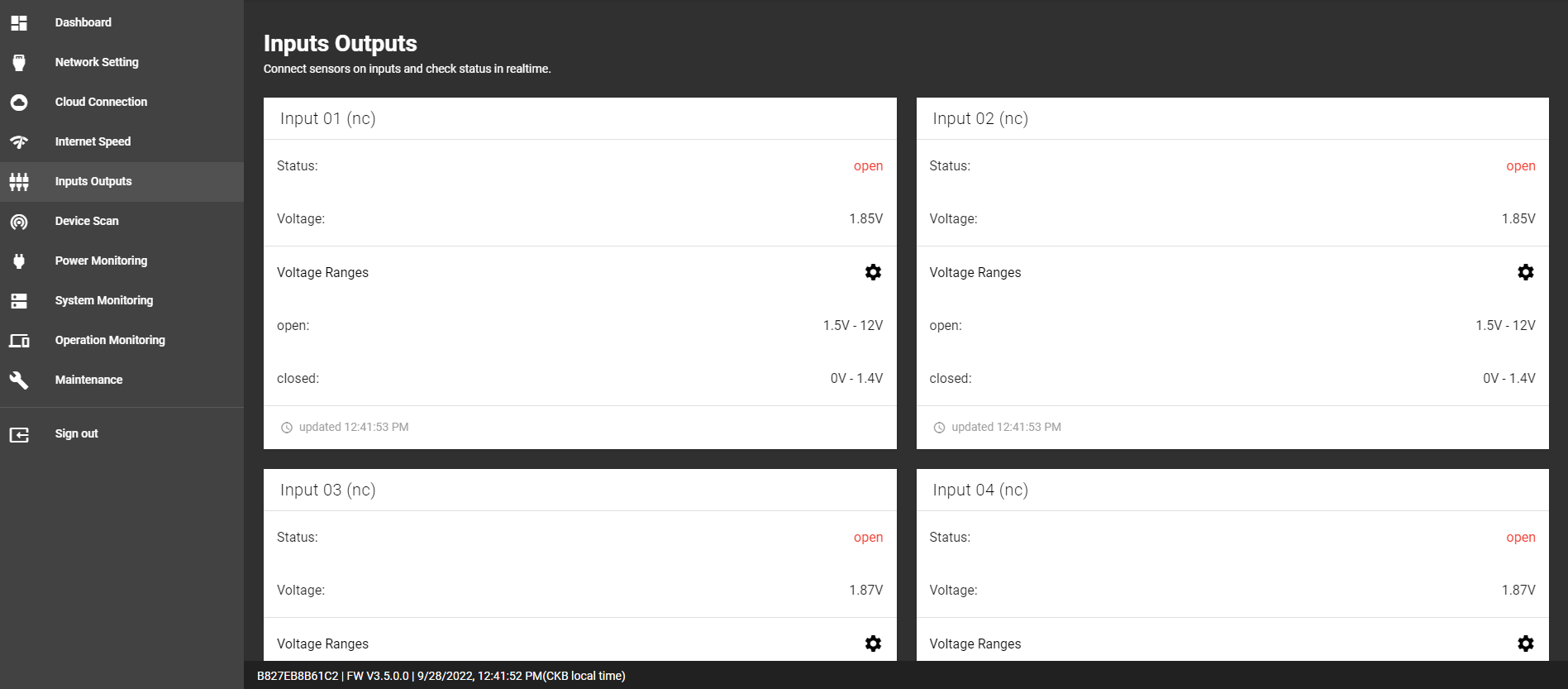Navigate to Internet Speed
This screenshot has height=689, width=1568.
click(x=122, y=141)
